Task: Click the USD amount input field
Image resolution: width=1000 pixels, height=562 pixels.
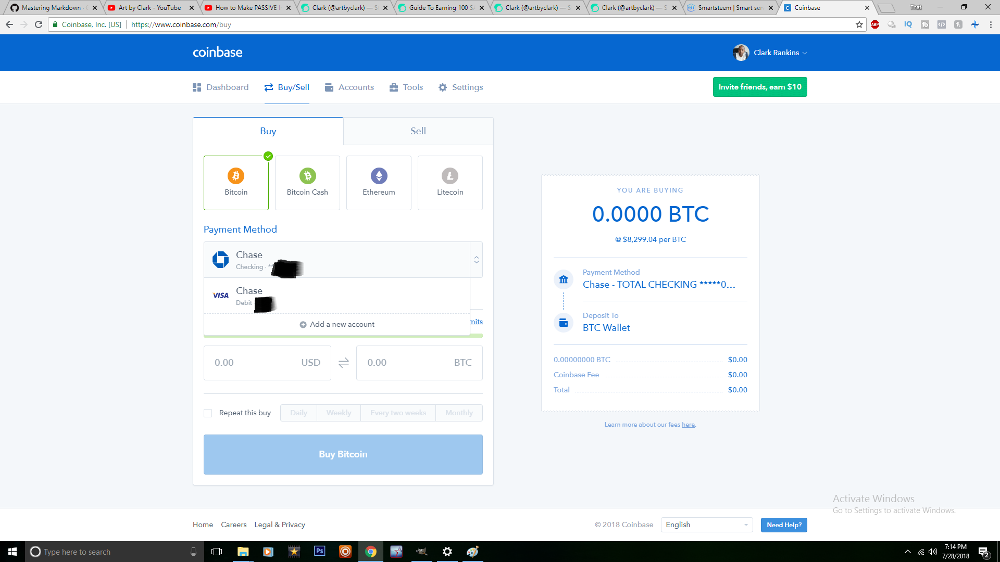Action: [267, 363]
